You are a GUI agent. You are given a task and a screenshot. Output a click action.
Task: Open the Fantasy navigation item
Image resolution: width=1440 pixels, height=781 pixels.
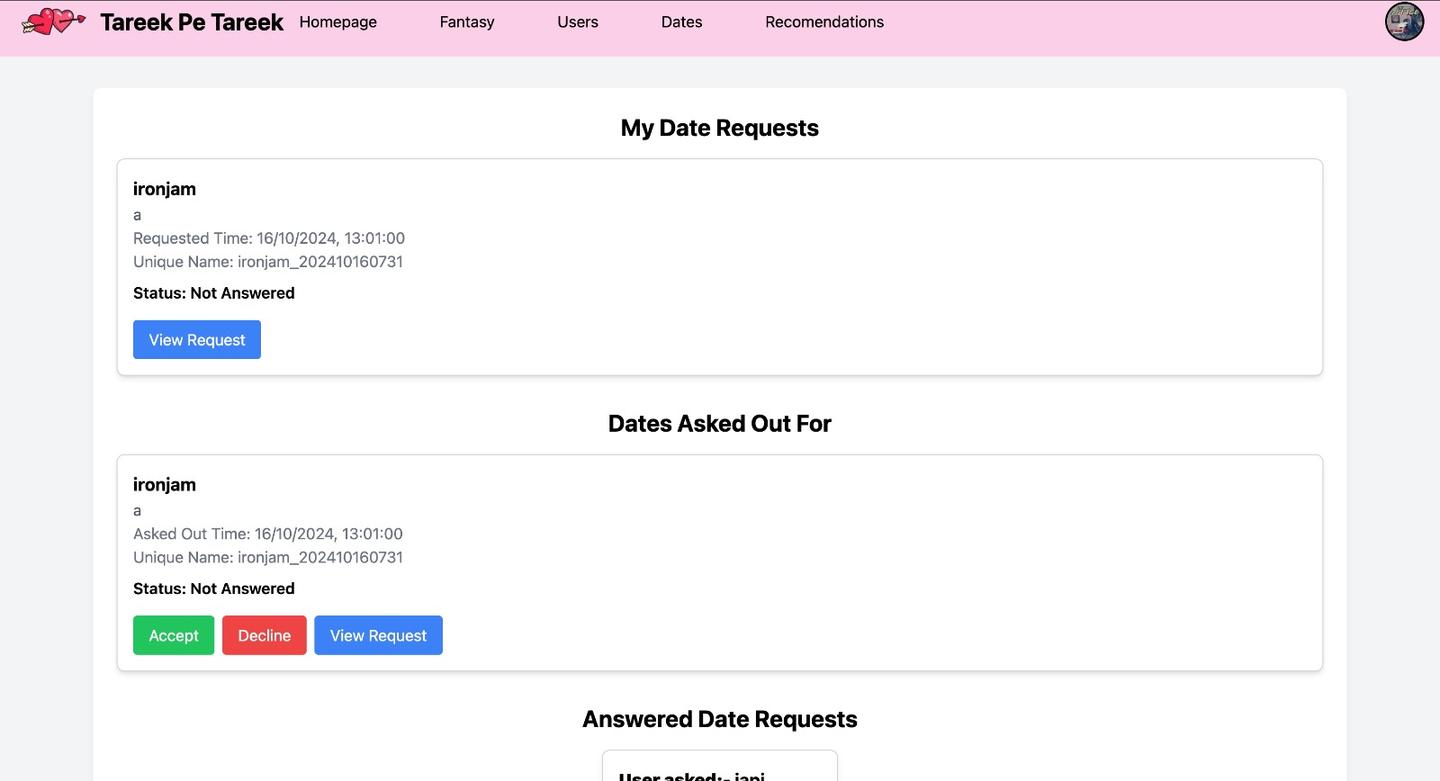[467, 22]
